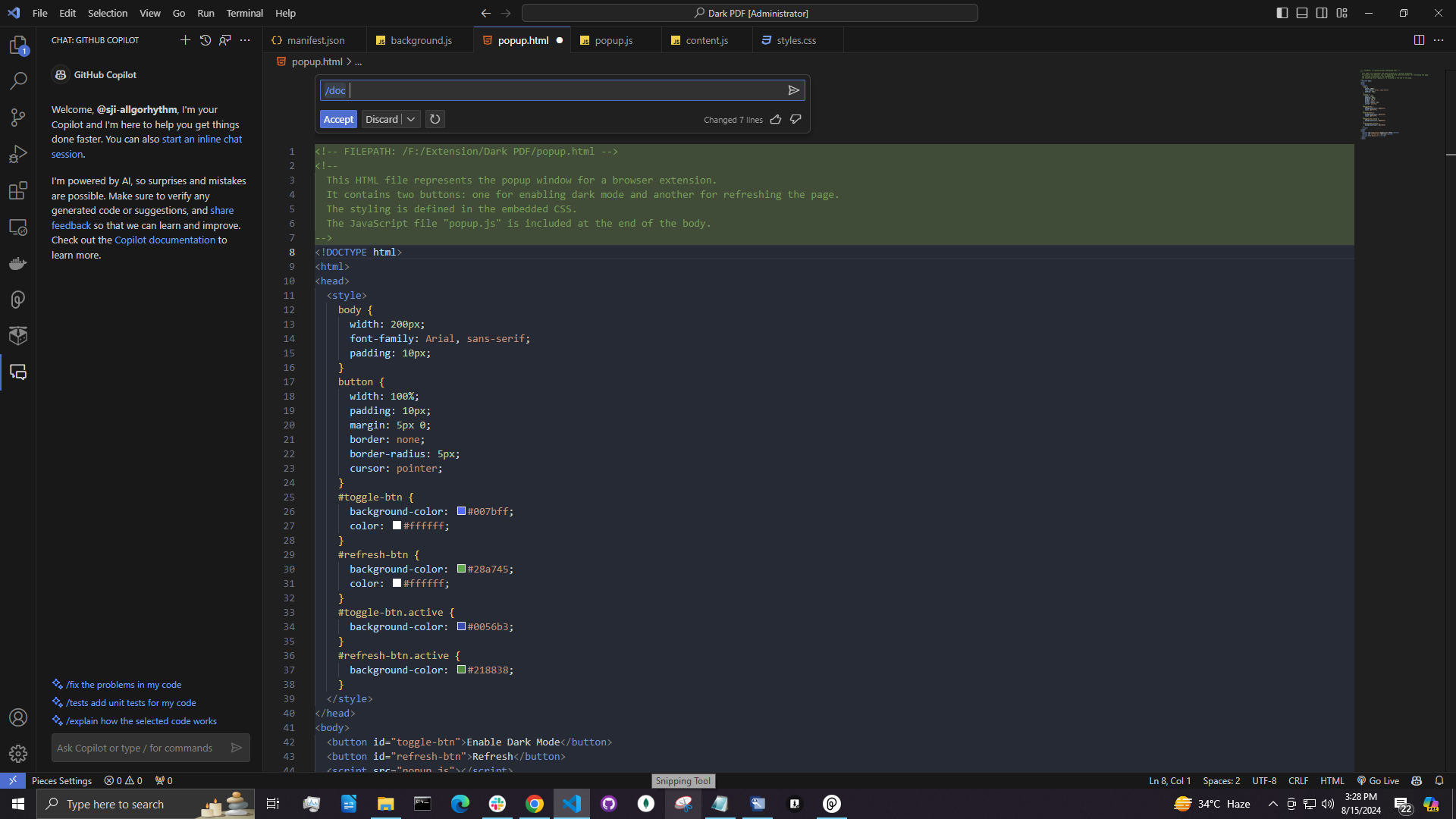Expand the Discard dropdown arrow
Viewport: 1456px width, 819px height.
(x=411, y=119)
